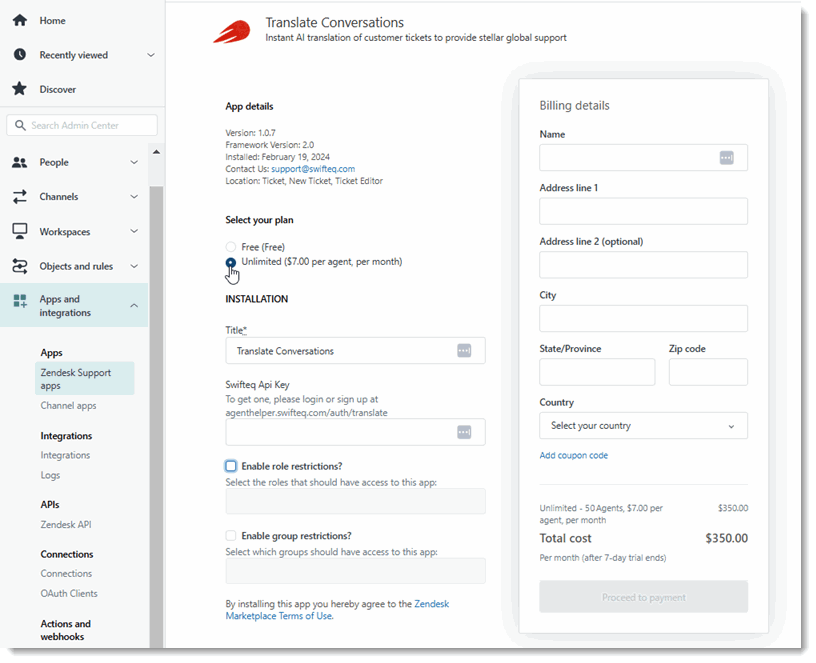The height and width of the screenshot is (663, 816).
Task: Click the red Translate Conversations app logo
Action: 232,31
